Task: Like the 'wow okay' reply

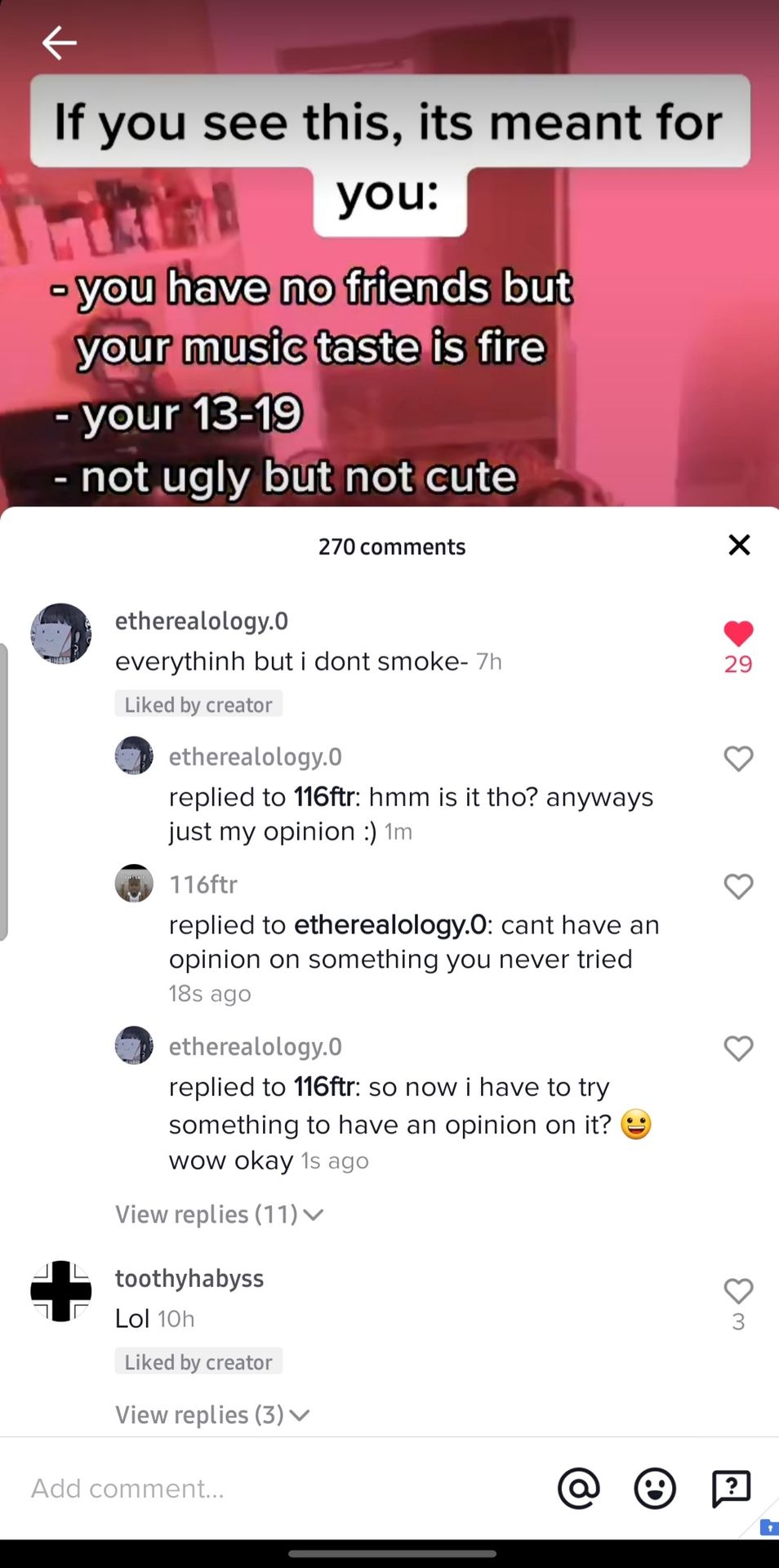Action: pyautogui.click(x=738, y=1048)
